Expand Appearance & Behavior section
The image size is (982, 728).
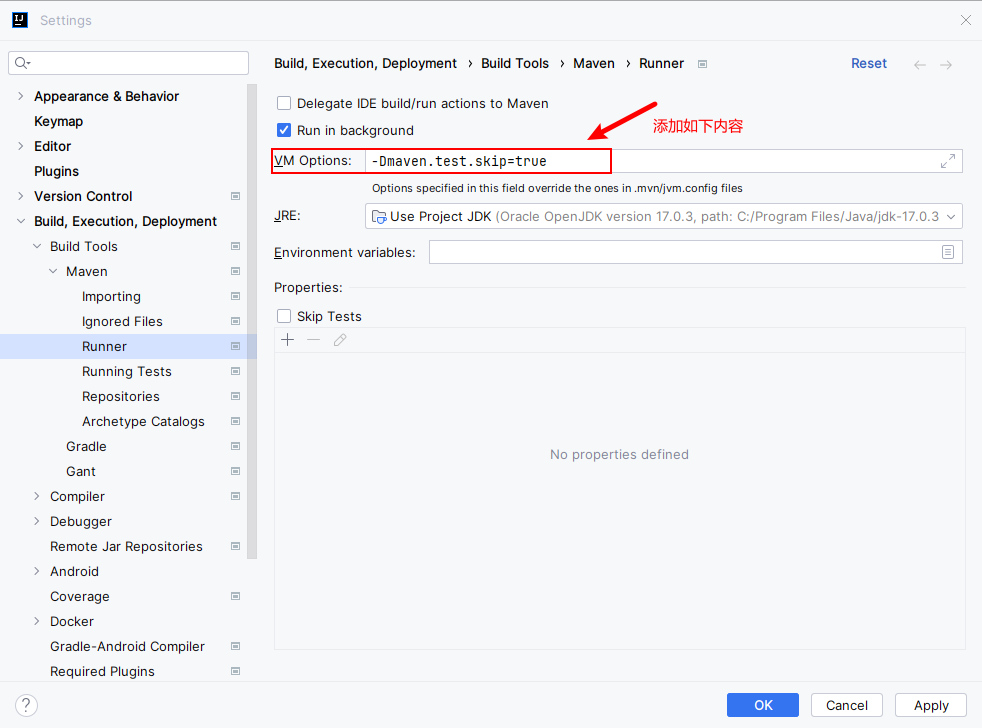click(x=21, y=96)
